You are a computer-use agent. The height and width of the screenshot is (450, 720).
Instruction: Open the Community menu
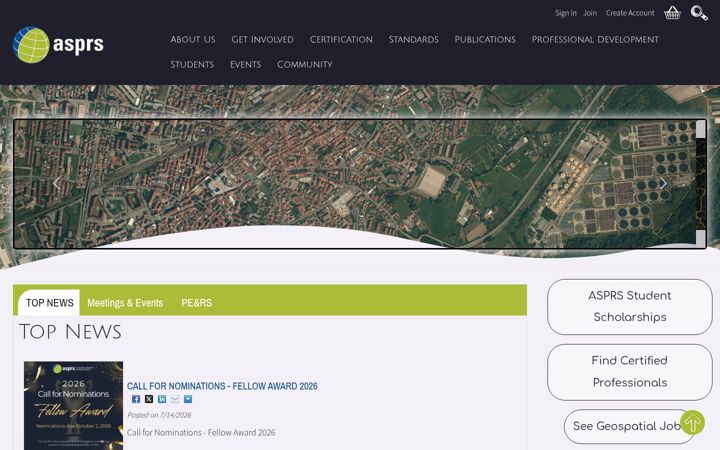click(x=304, y=64)
